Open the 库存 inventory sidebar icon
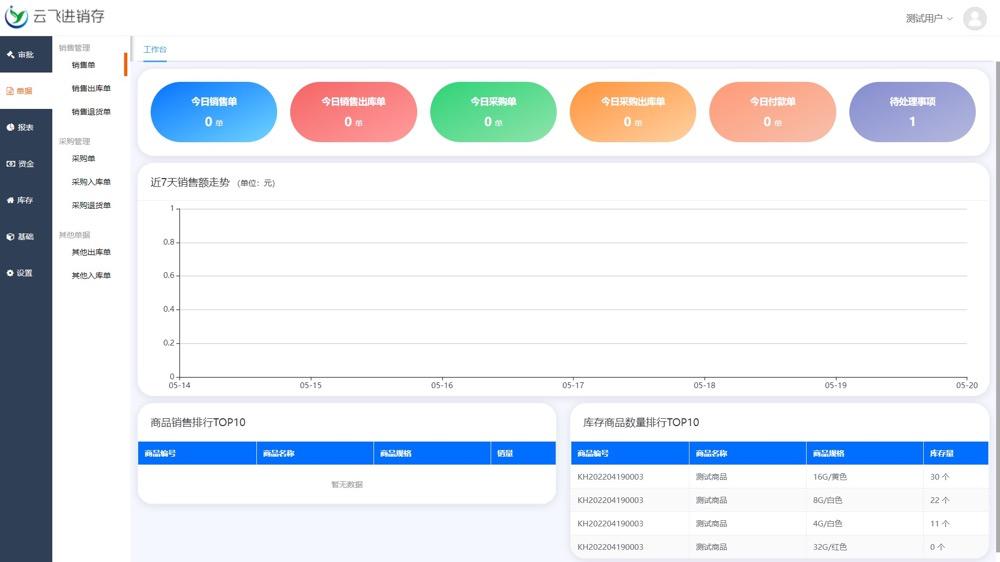This screenshot has height=562, width=1000. tap(11, 200)
